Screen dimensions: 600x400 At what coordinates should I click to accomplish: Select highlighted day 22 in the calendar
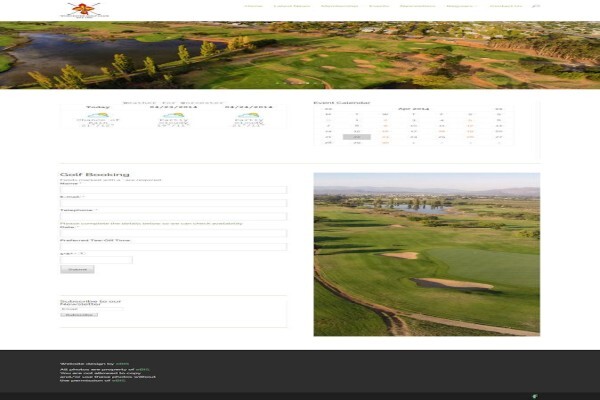(x=357, y=137)
